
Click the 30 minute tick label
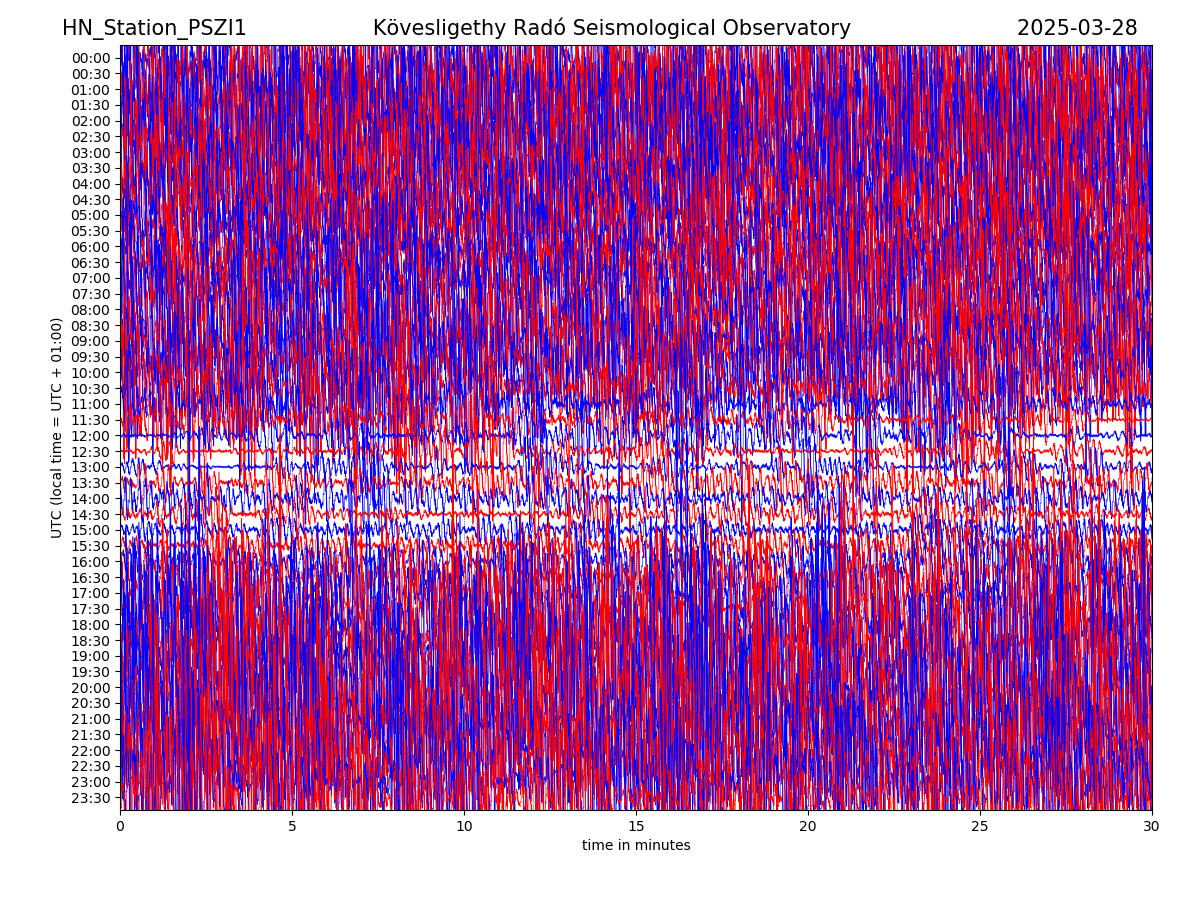pyautogui.click(x=1152, y=827)
